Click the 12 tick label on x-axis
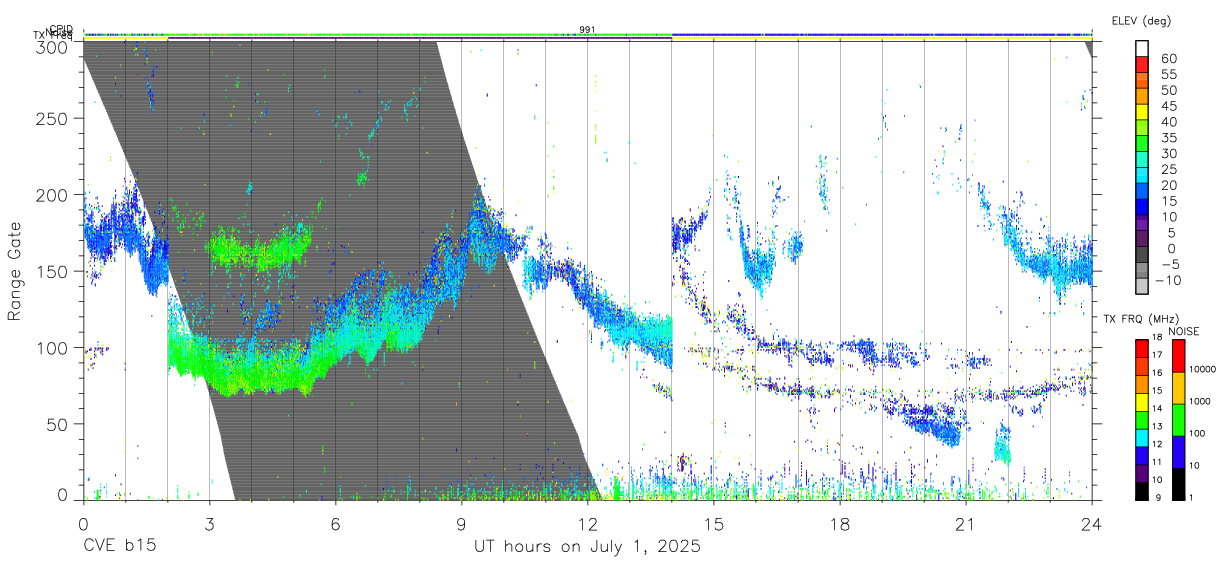 [587, 524]
